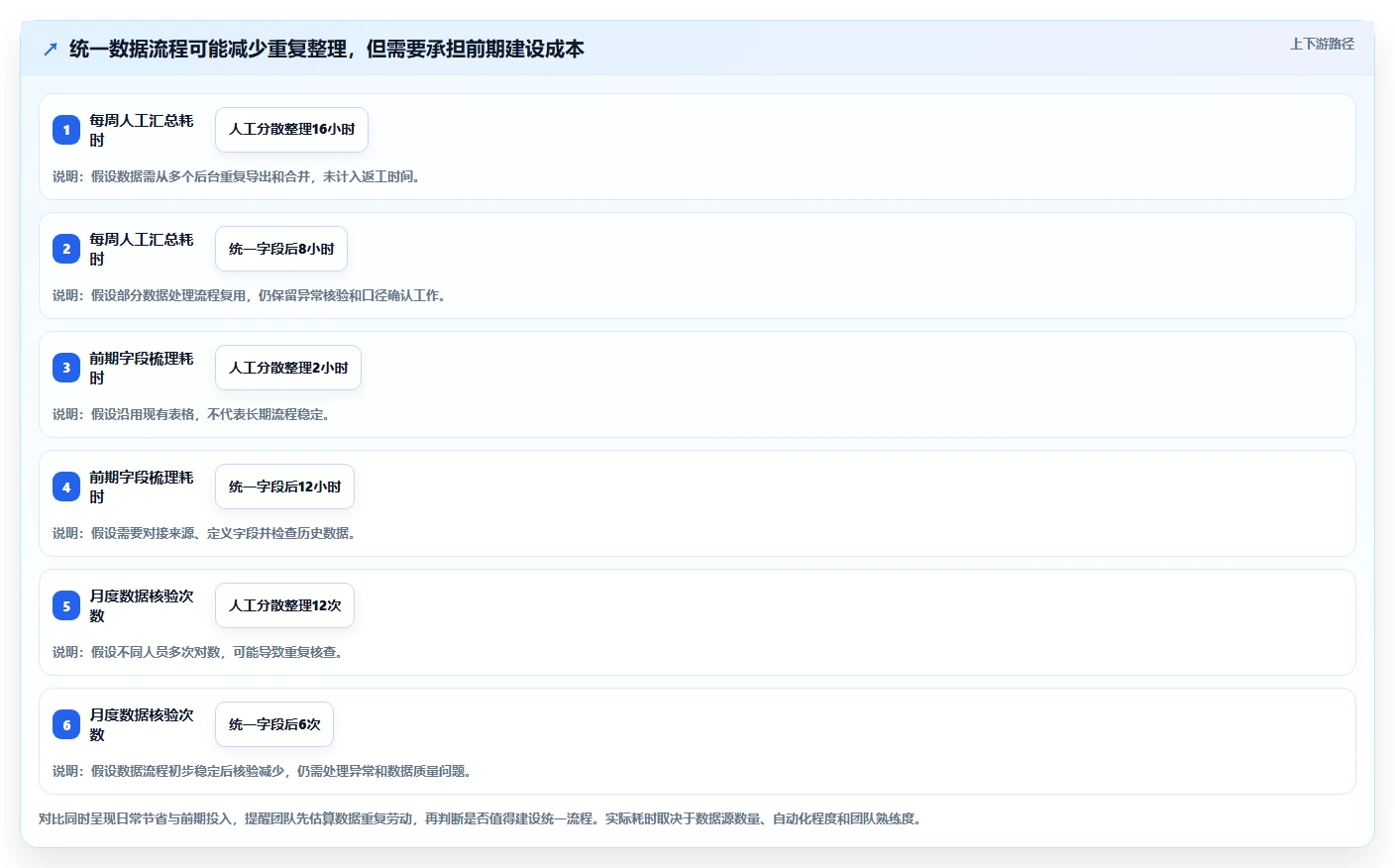This screenshot has width=1395, height=868.
Task: Click the footer summary starting 对比同时呈现
Action: [x=483, y=818]
